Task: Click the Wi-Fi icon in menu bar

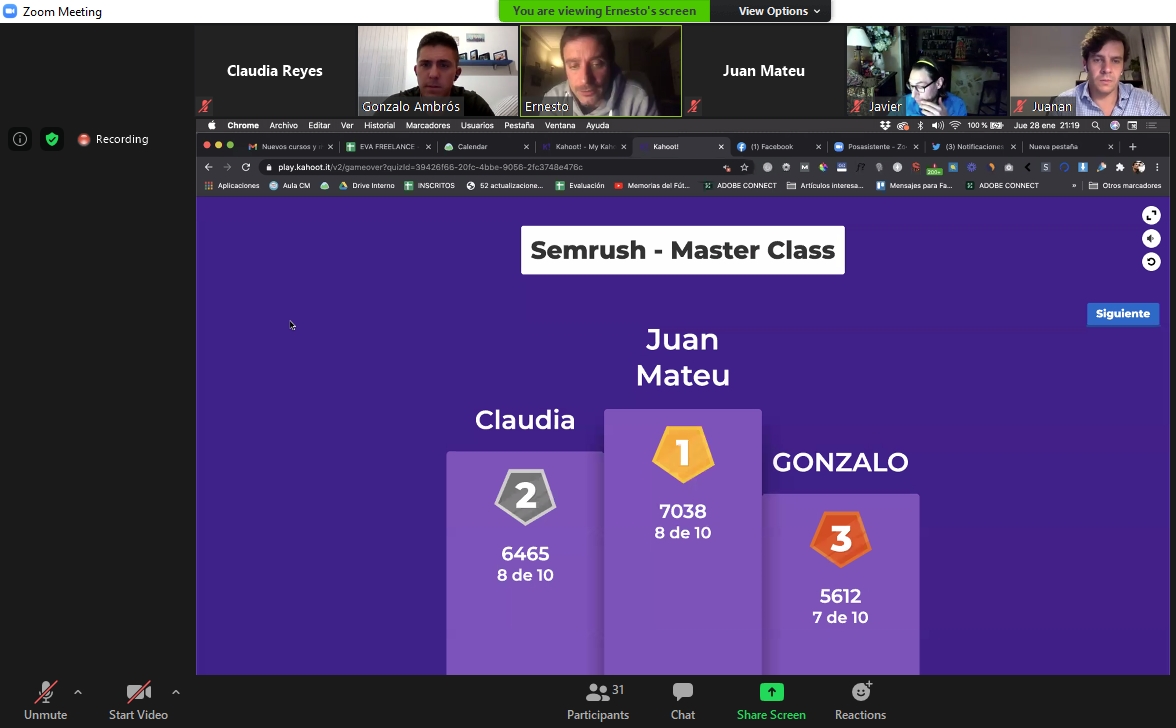Action: [x=955, y=125]
